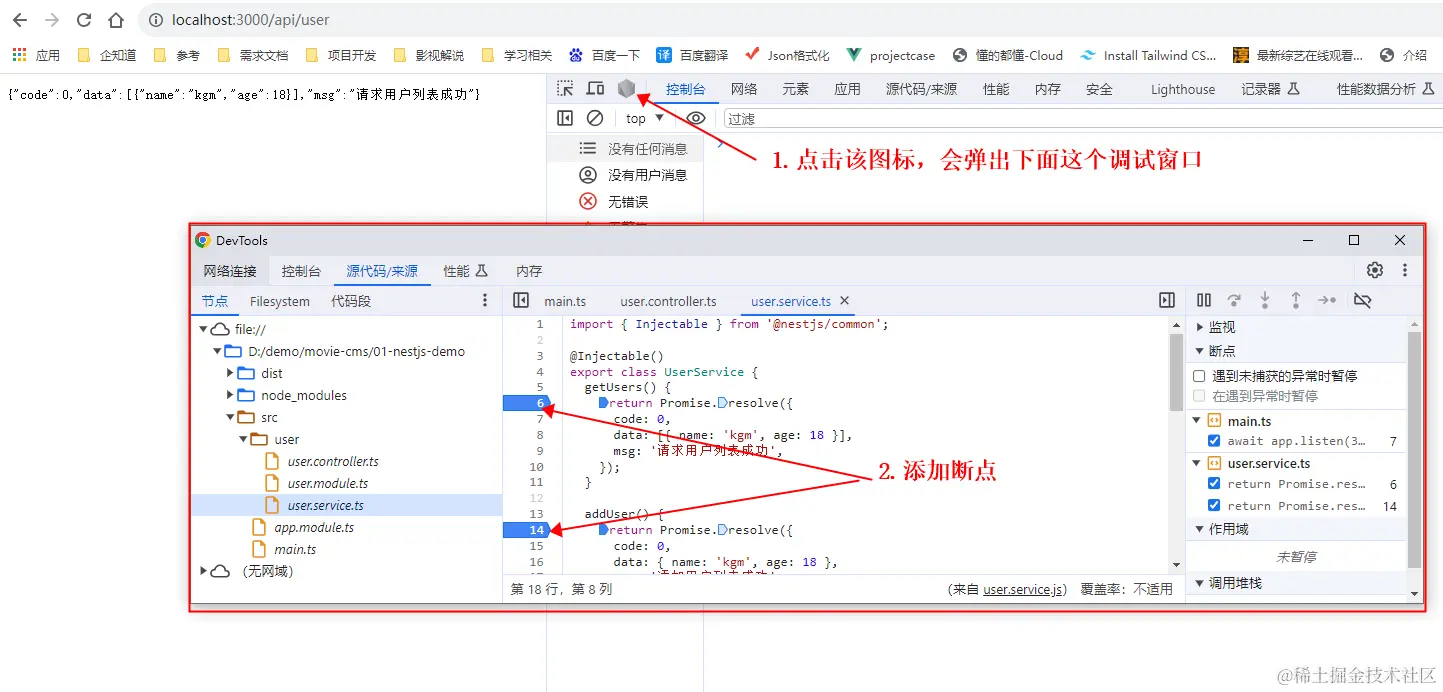Expand the dist folder
Viewport: 1443px width, 692px height.
pos(230,373)
